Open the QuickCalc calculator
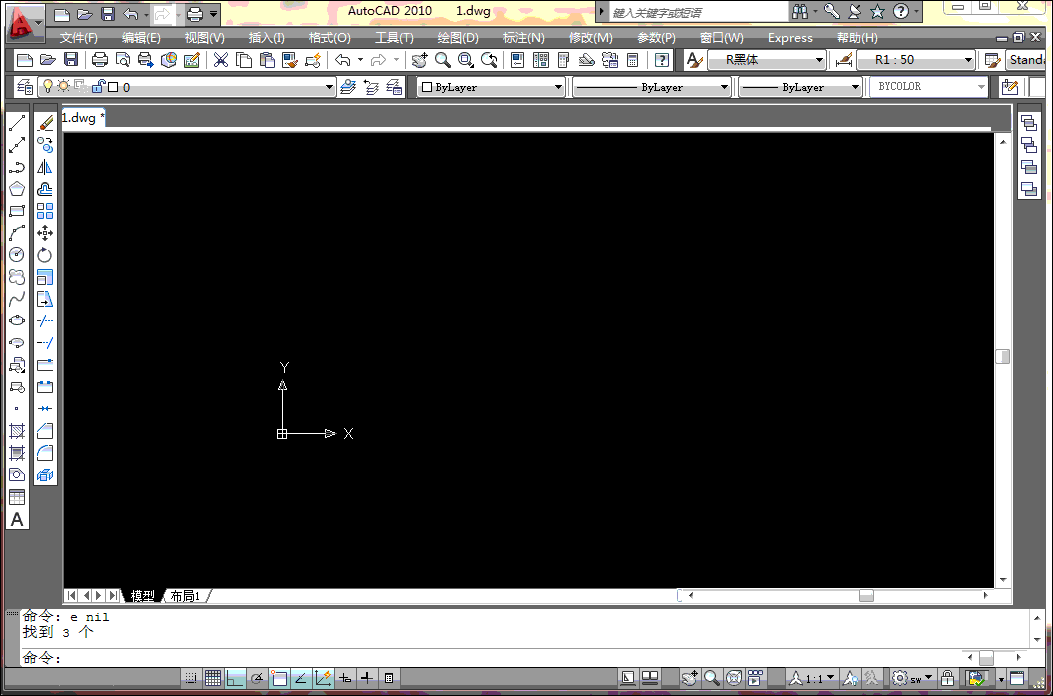 632,60
